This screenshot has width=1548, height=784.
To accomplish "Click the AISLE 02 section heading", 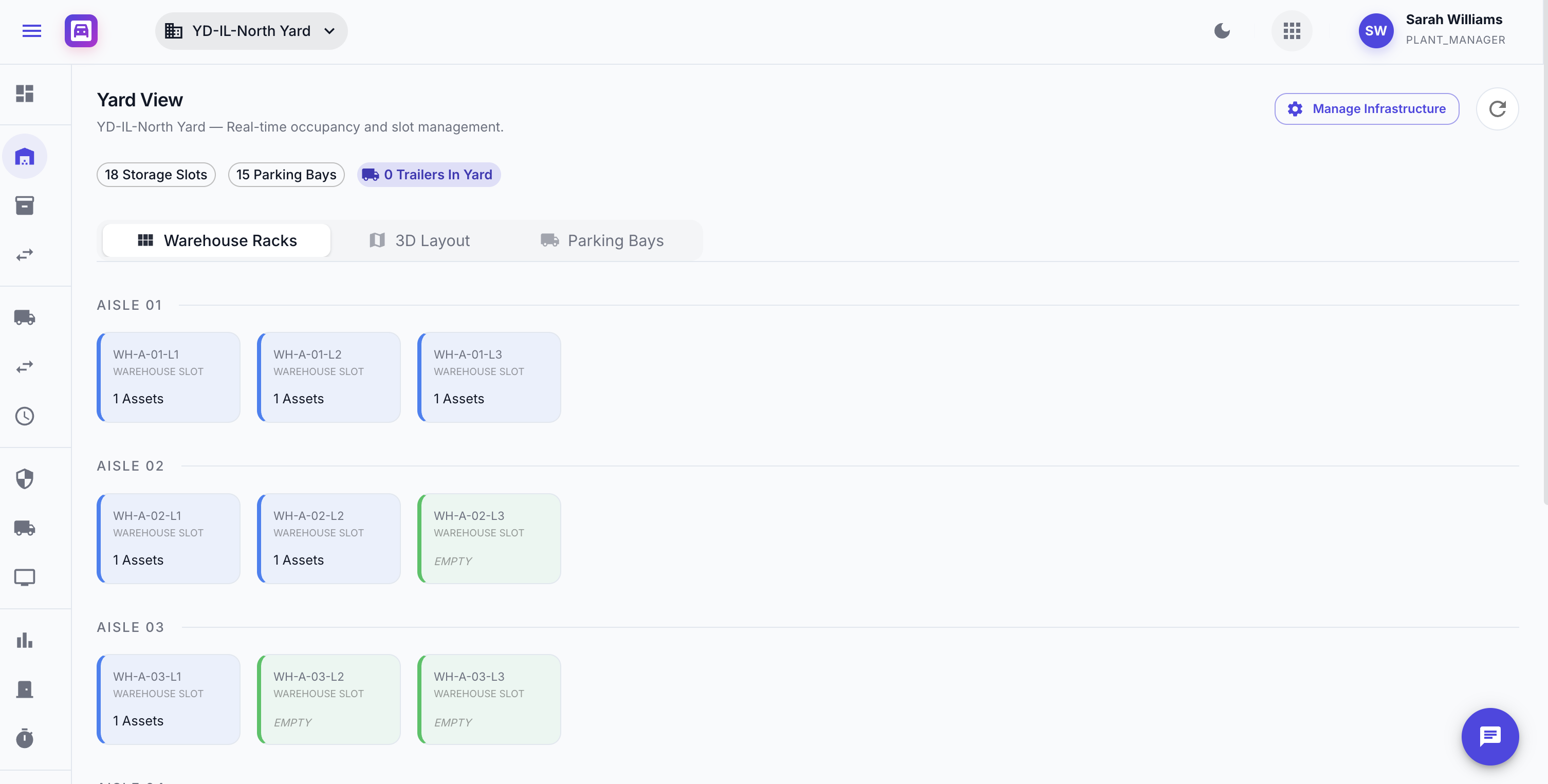I will 131,466.
